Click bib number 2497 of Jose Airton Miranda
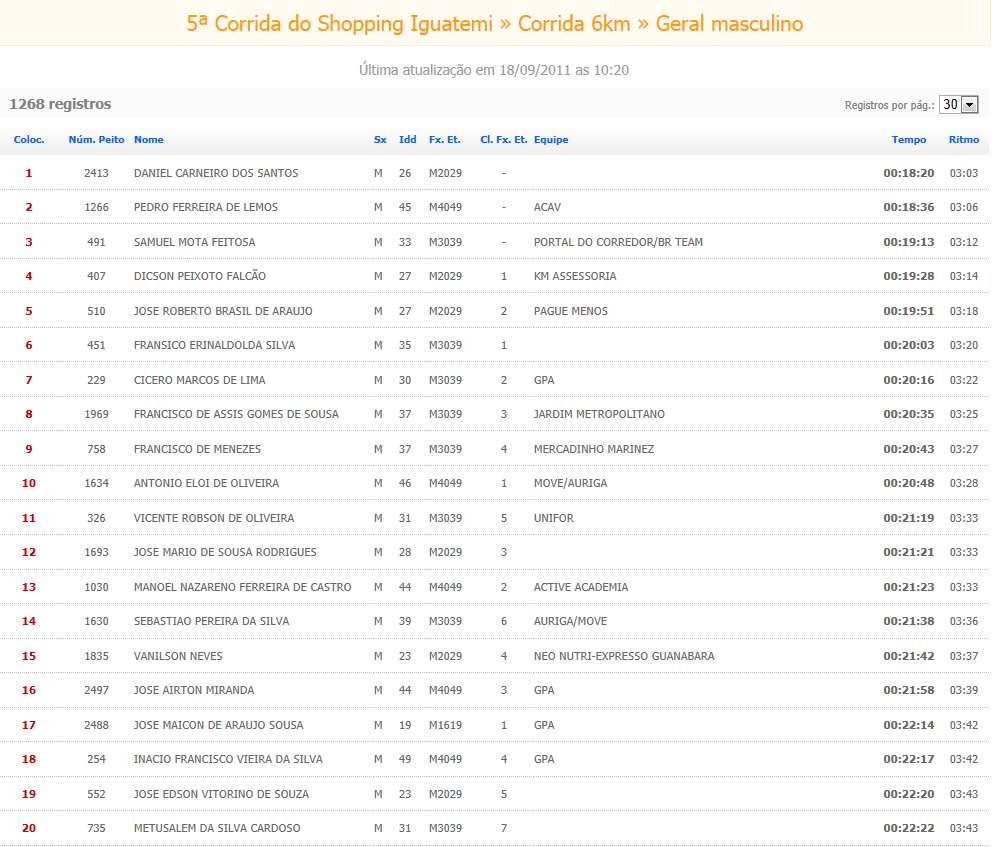Viewport: 992px width, 847px height. pyautogui.click(x=96, y=690)
